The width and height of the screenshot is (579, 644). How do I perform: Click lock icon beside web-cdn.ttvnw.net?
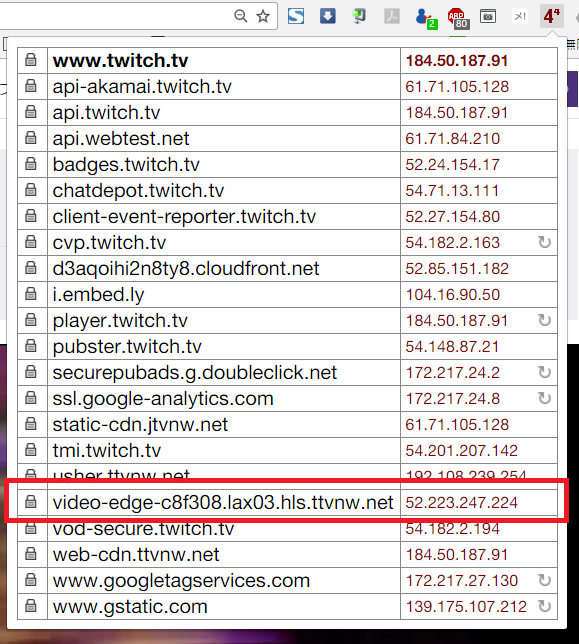pyautogui.click(x=31, y=554)
